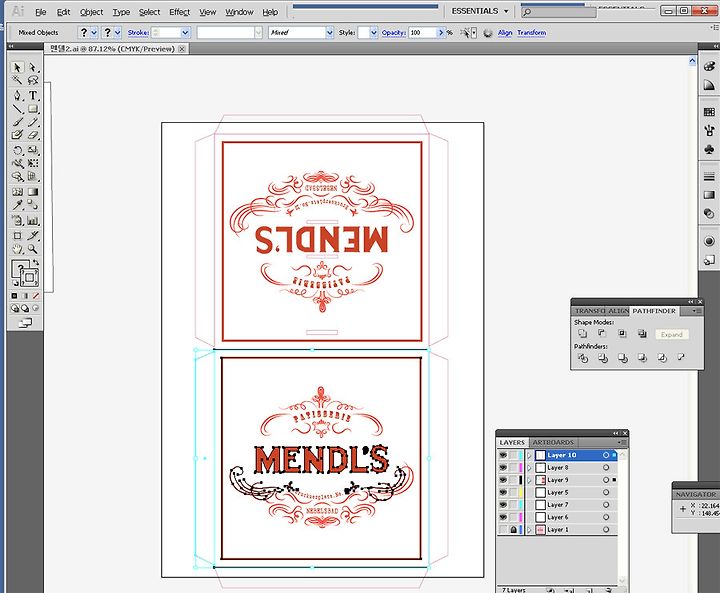Pick the Magic Wand tool
Viewport: 720px width, 593px height.
[17, 80]
